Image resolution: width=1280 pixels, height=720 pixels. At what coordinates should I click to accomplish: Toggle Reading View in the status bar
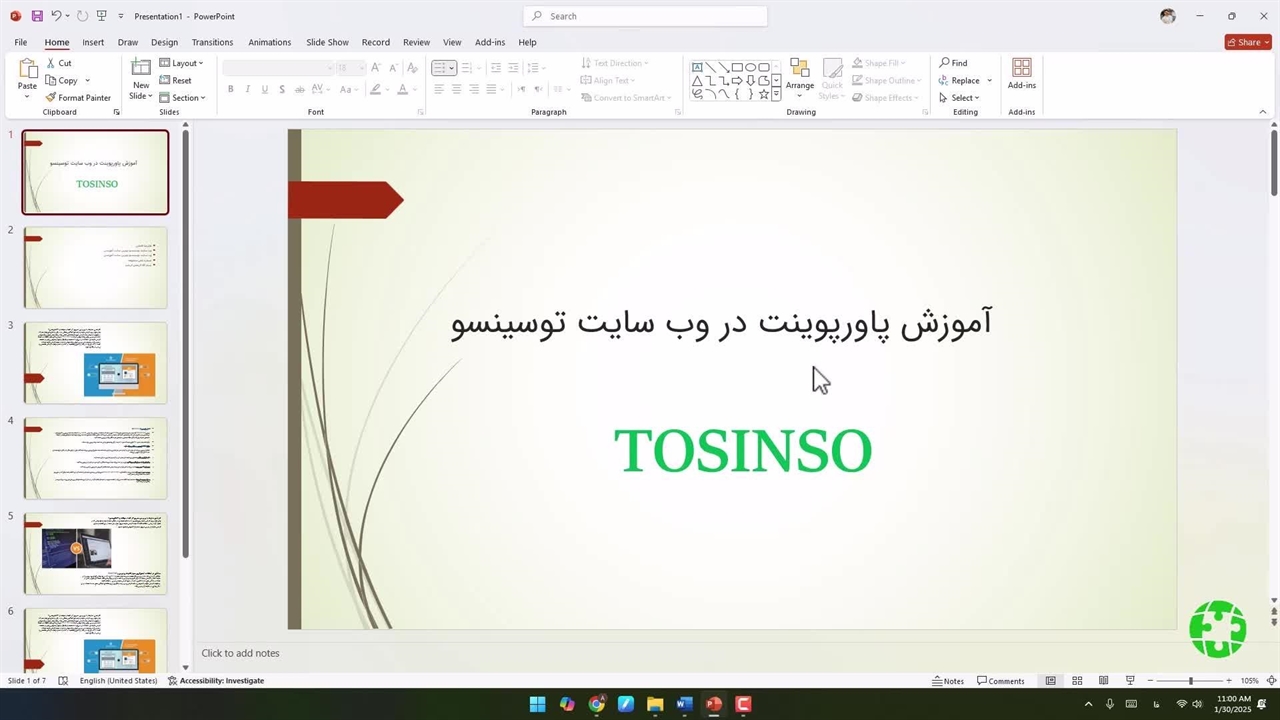coord(1103,681)
